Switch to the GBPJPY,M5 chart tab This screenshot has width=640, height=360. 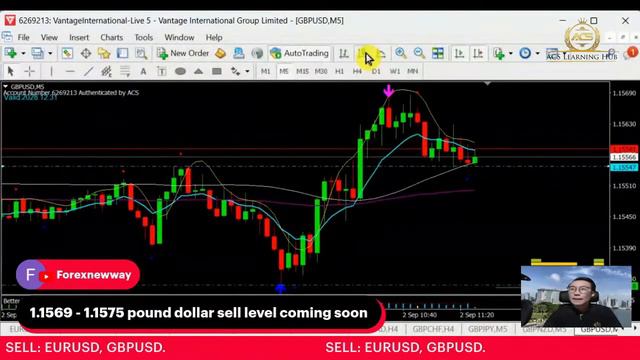[488, 329]
